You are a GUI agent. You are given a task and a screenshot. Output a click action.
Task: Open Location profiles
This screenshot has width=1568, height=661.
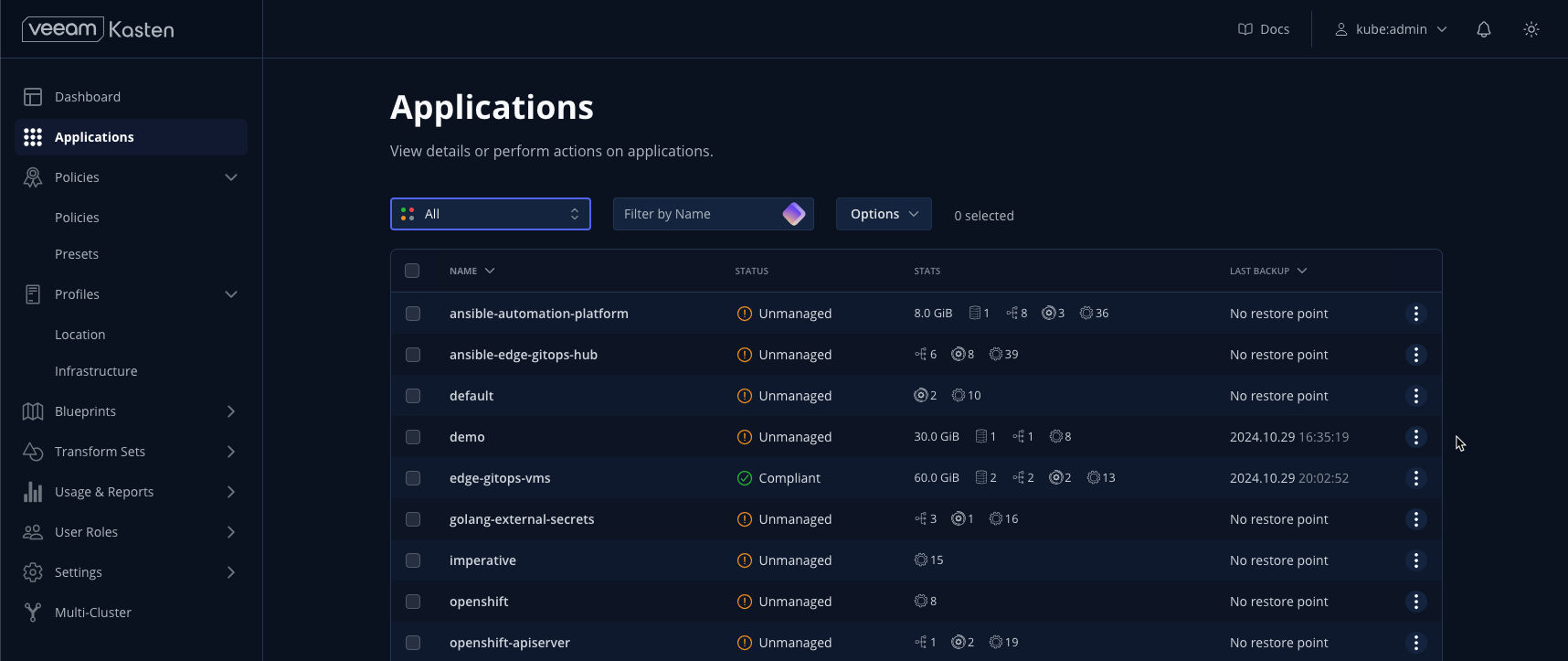coord(80,335)
